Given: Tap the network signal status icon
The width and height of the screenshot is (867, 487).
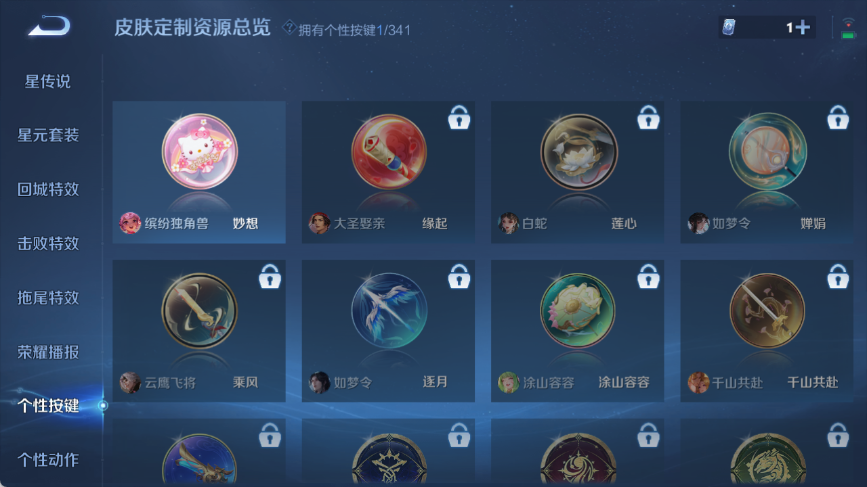Looking at the screenshot, I should [848, 28].
